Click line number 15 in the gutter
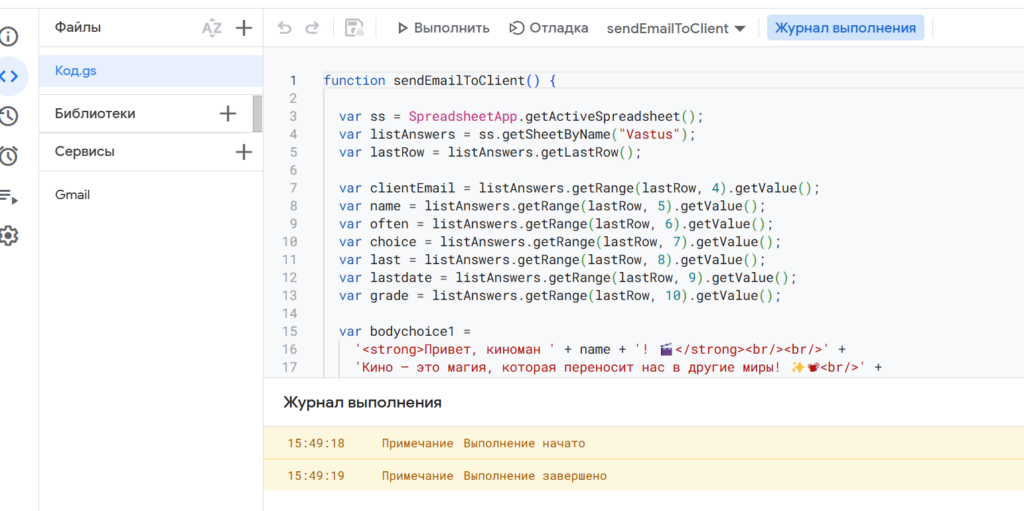1024x511 pixels. 289,331
